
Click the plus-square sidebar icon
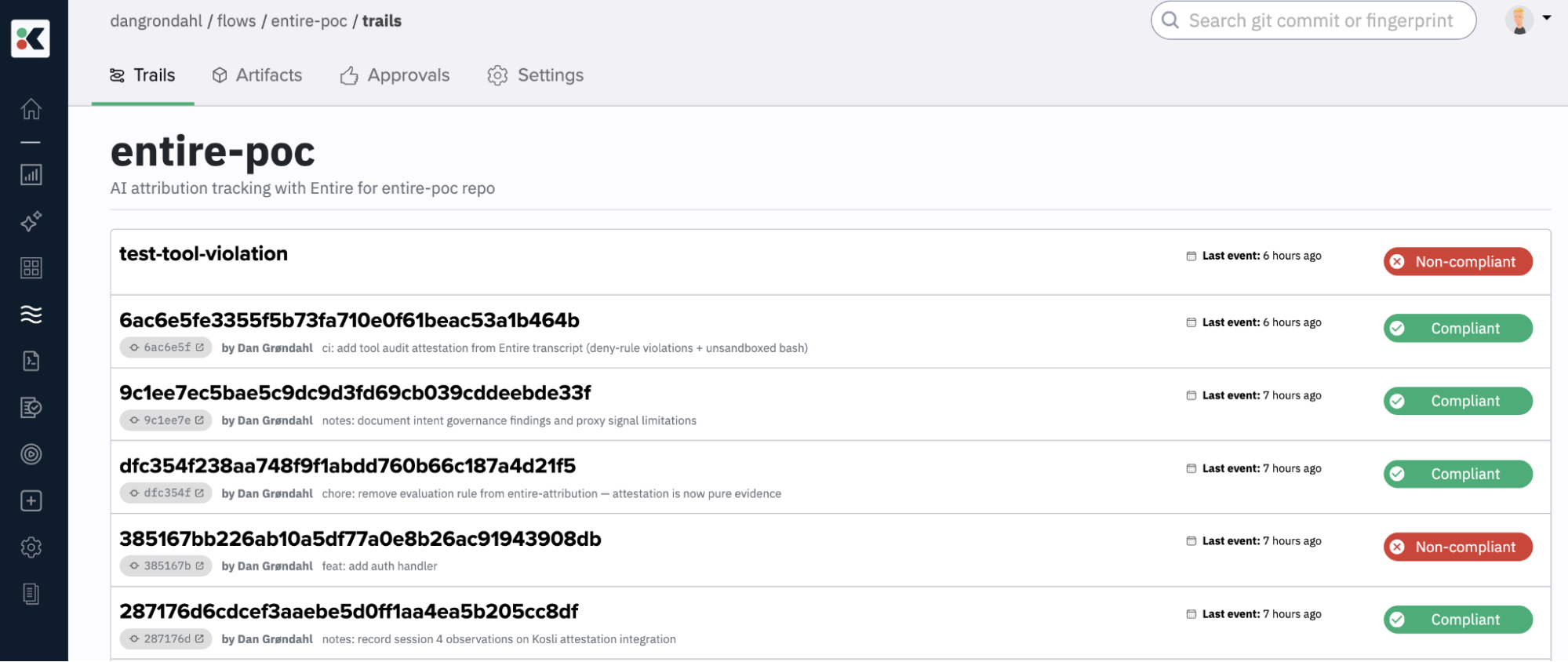pos(31,501)
